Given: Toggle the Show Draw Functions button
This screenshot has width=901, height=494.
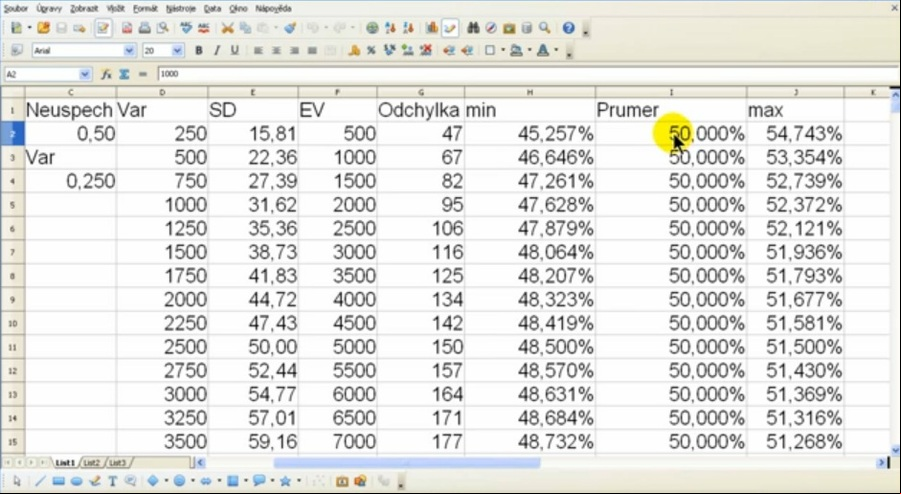Looking at the screenshot, I should point(450,28).
